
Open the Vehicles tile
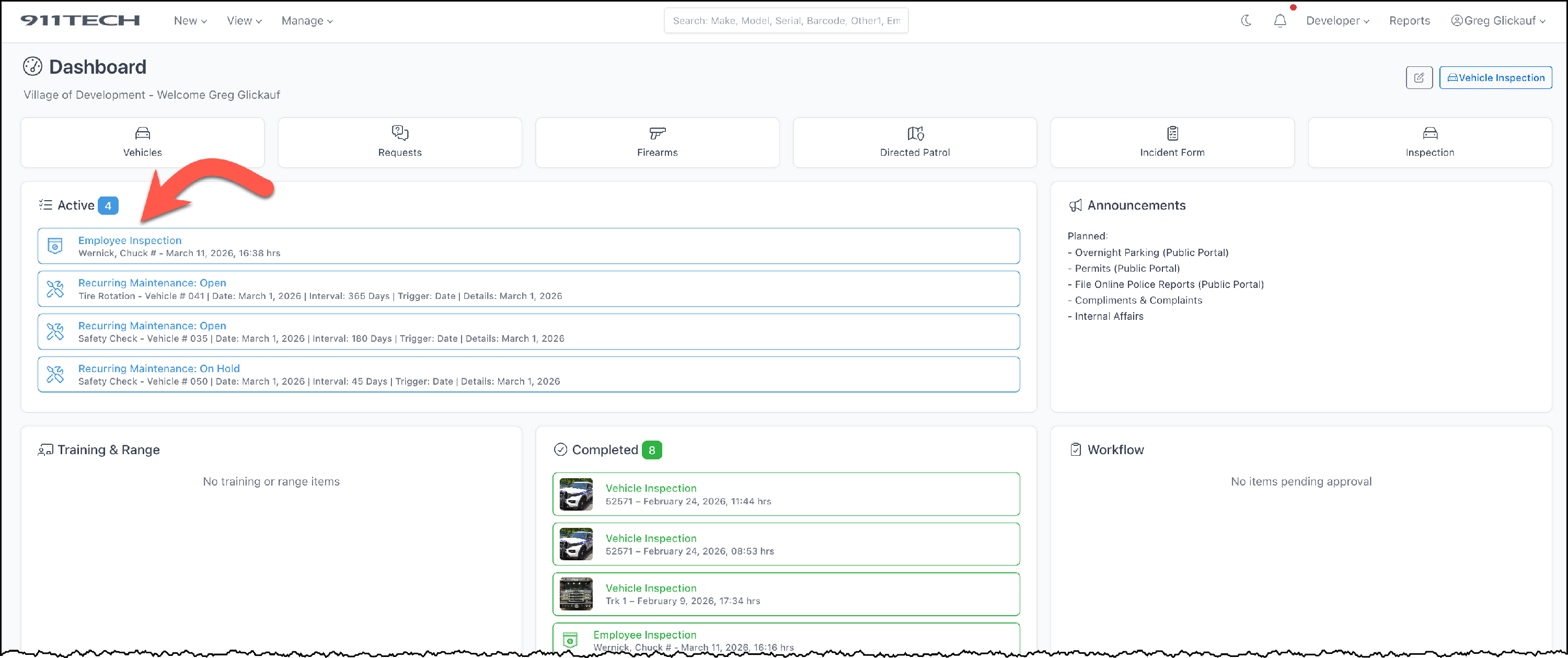click(x=143, y=143)
